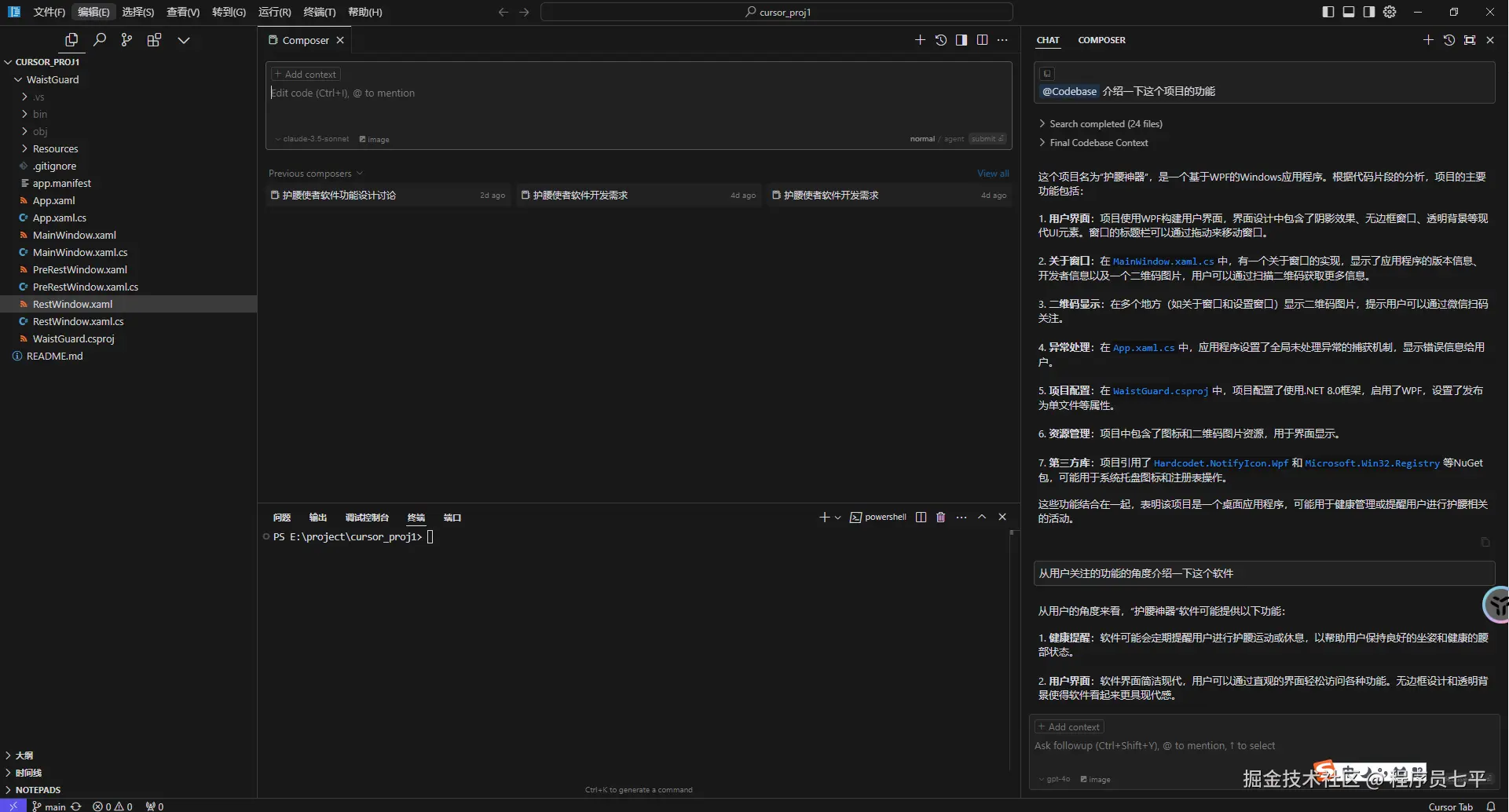Switch to the 输出 panel tab
The width and height of the screenshot is (1509, 812).
coord(318,518)
